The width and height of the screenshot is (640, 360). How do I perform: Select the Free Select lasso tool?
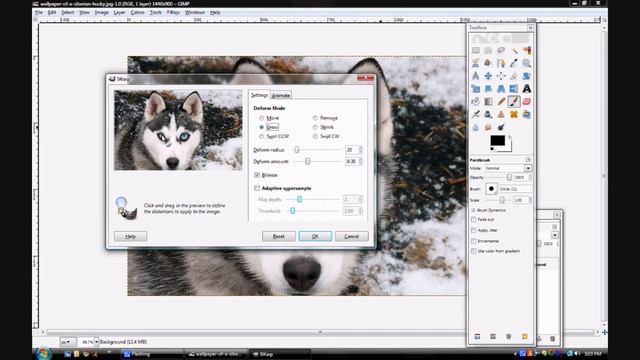501,51
